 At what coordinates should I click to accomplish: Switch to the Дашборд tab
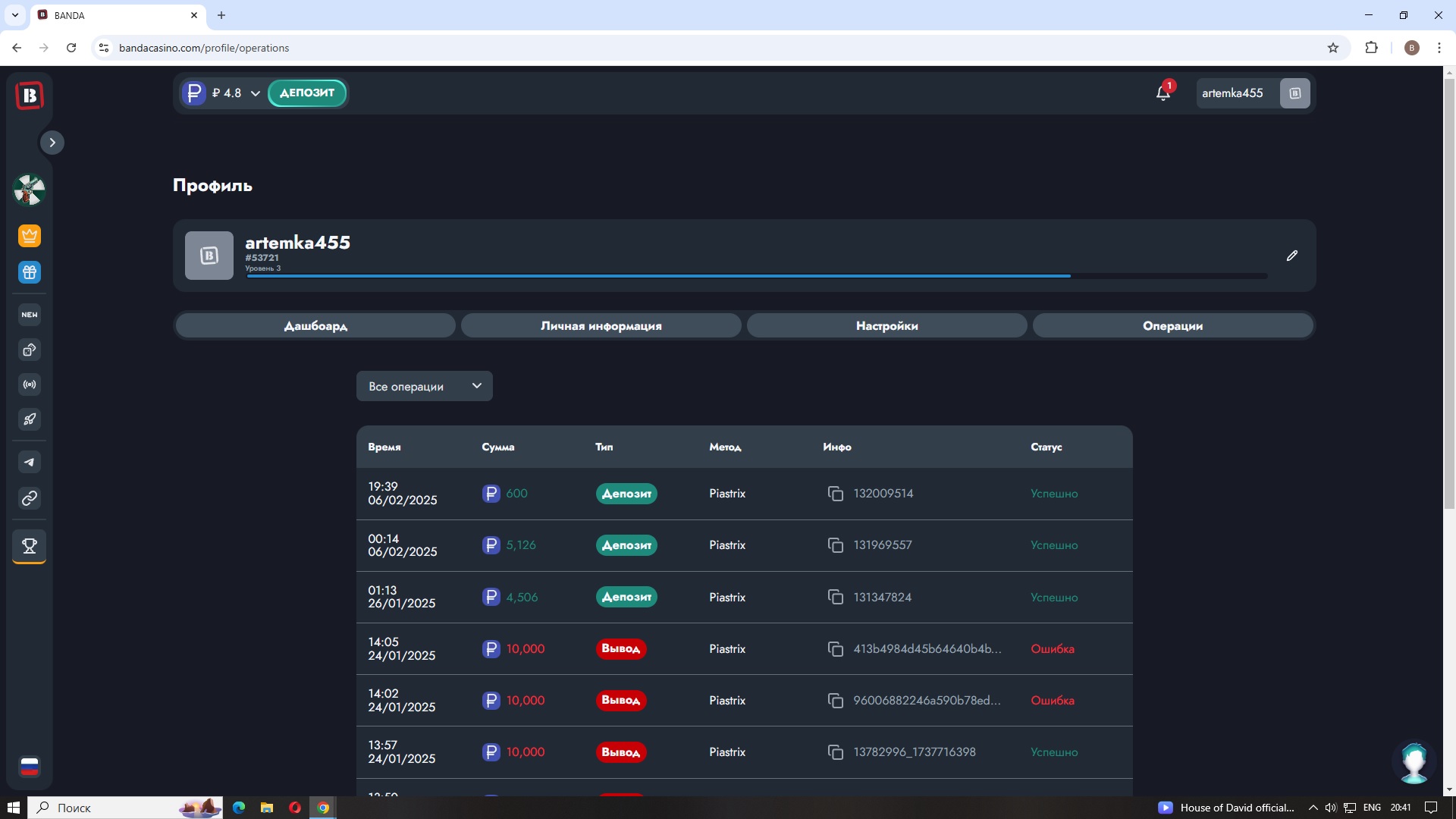(315, 326)
